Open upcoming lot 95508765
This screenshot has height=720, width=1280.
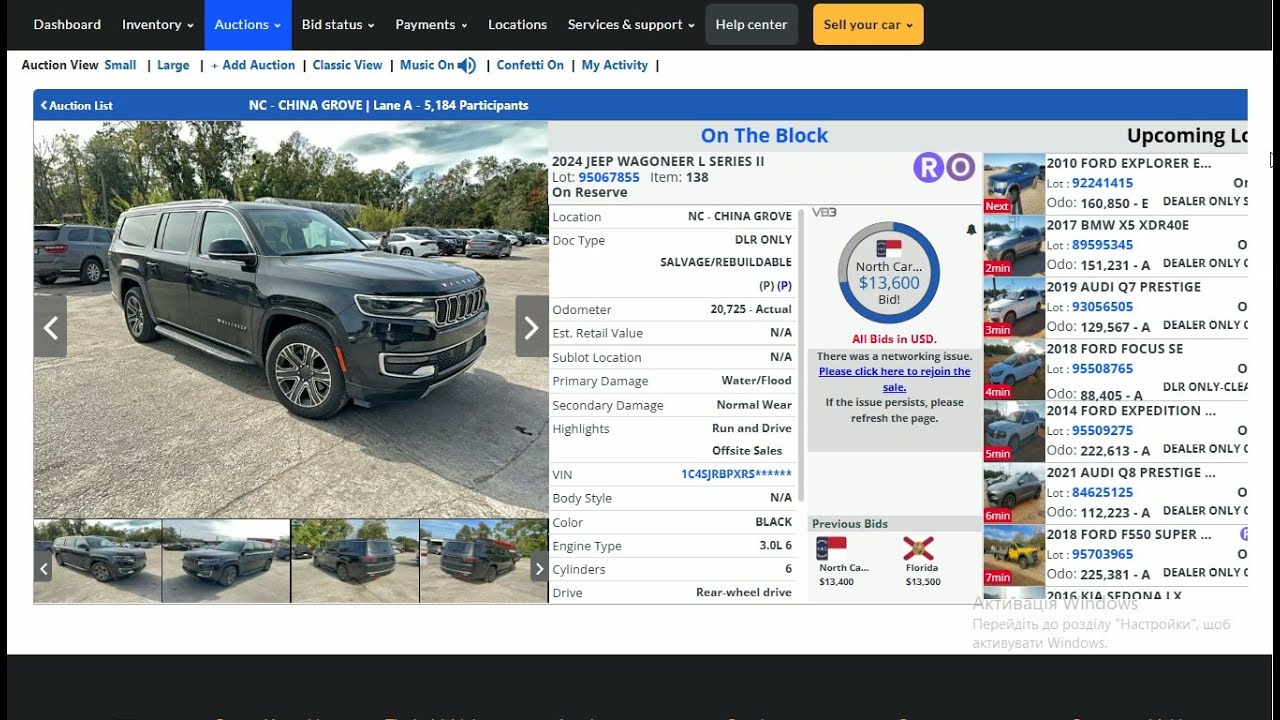point(1102,369)
